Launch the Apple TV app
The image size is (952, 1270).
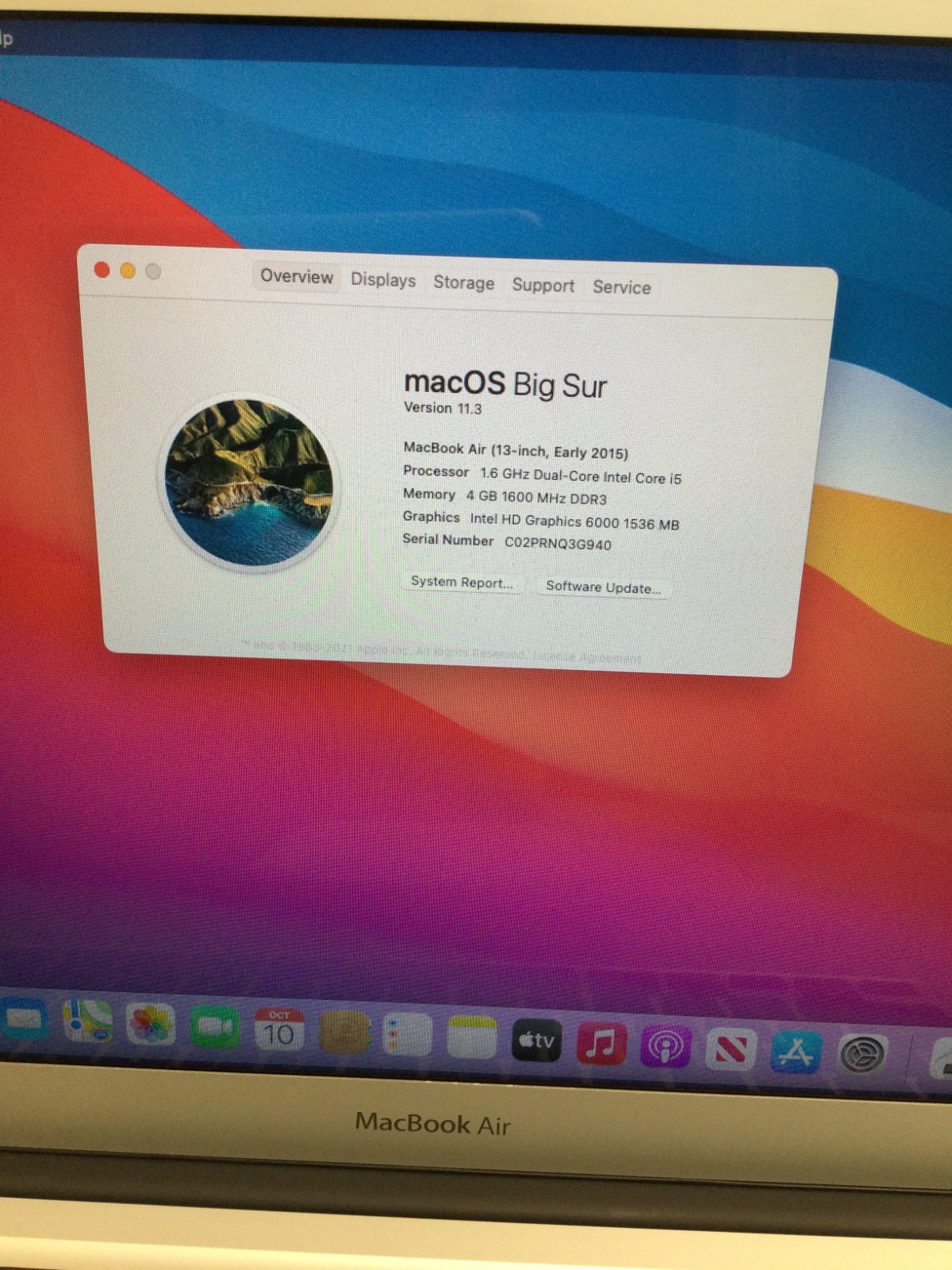pos(536,1040)
